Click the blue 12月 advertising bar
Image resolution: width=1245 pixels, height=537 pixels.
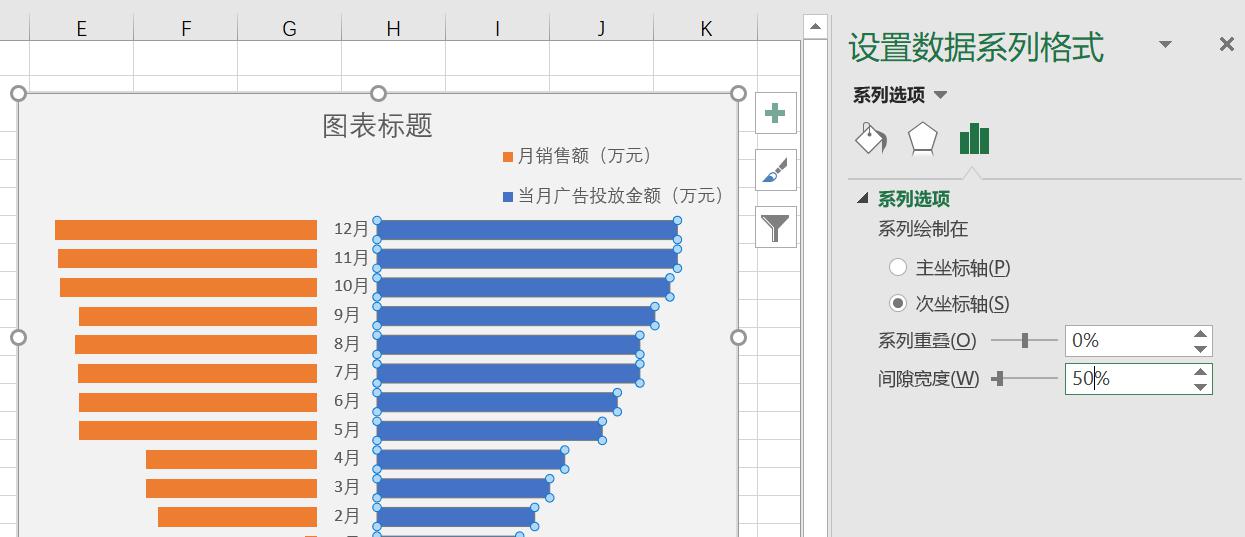[527, 230]
